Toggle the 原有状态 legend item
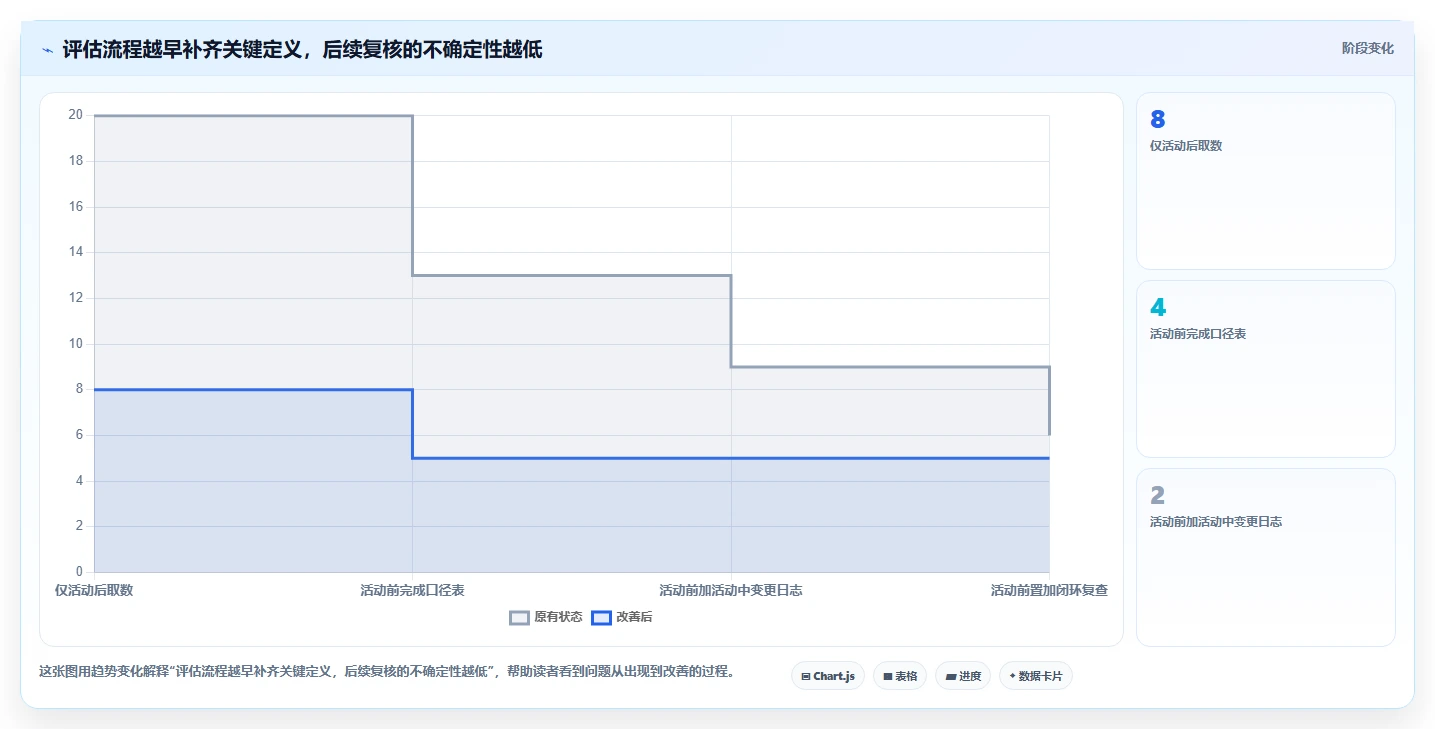This screenshot has width=1435, height=729. tap(546, 618)
